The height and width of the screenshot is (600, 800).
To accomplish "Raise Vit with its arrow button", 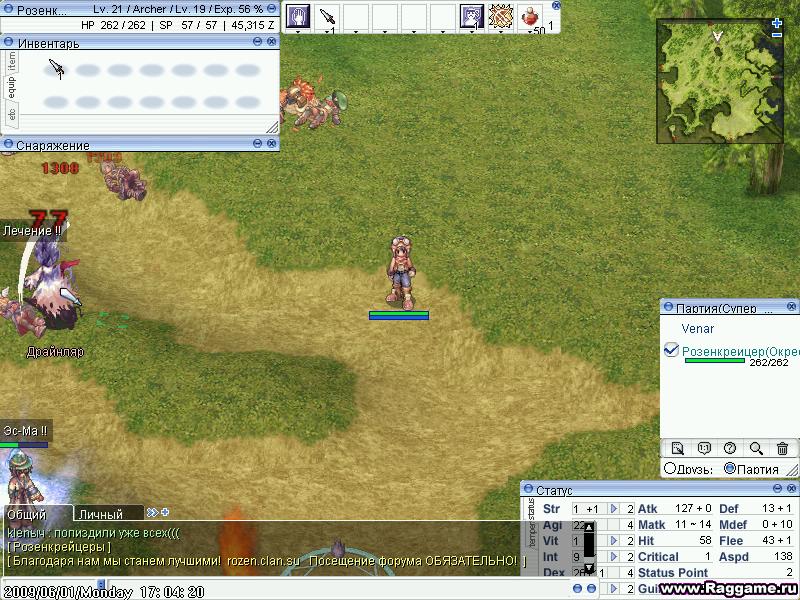I will tap(614, 540).
